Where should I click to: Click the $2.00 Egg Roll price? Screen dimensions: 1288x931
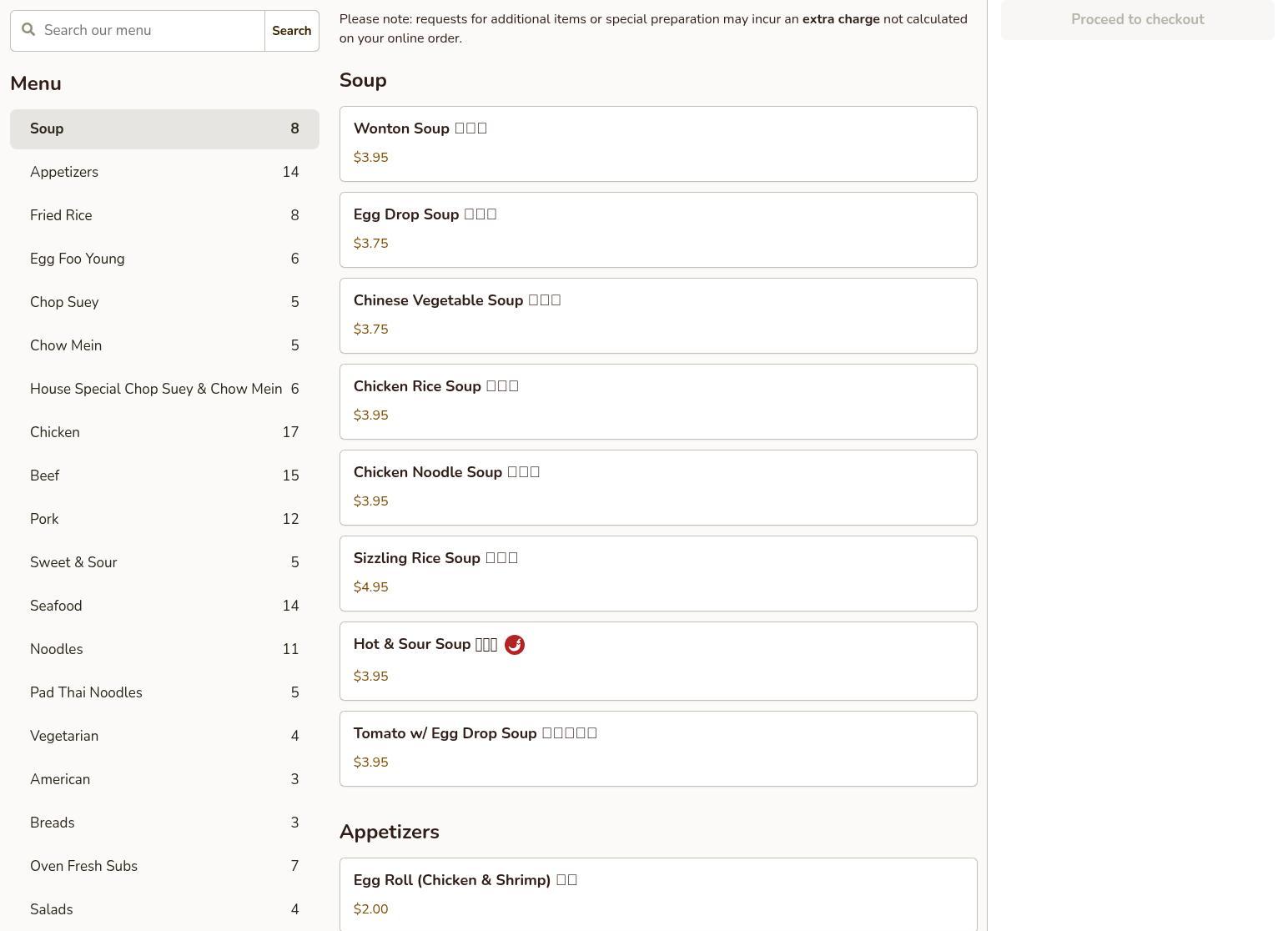[371, 909]
